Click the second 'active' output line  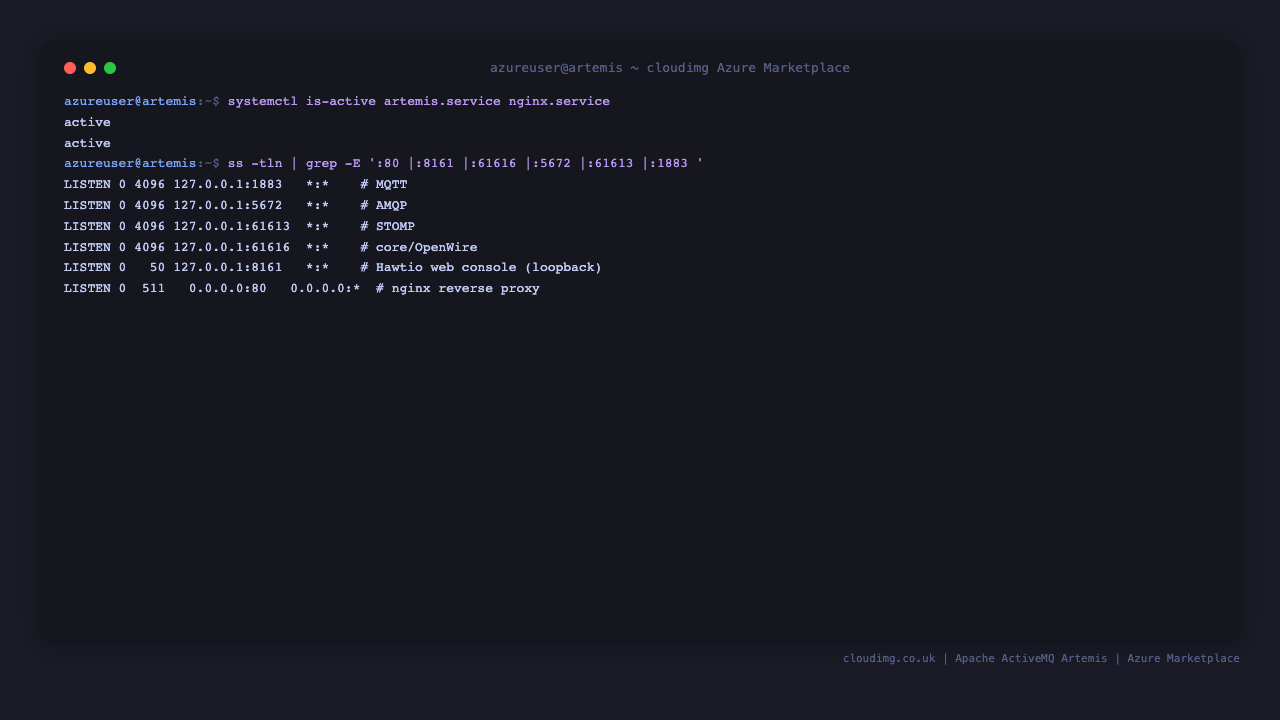click(87, 143)
